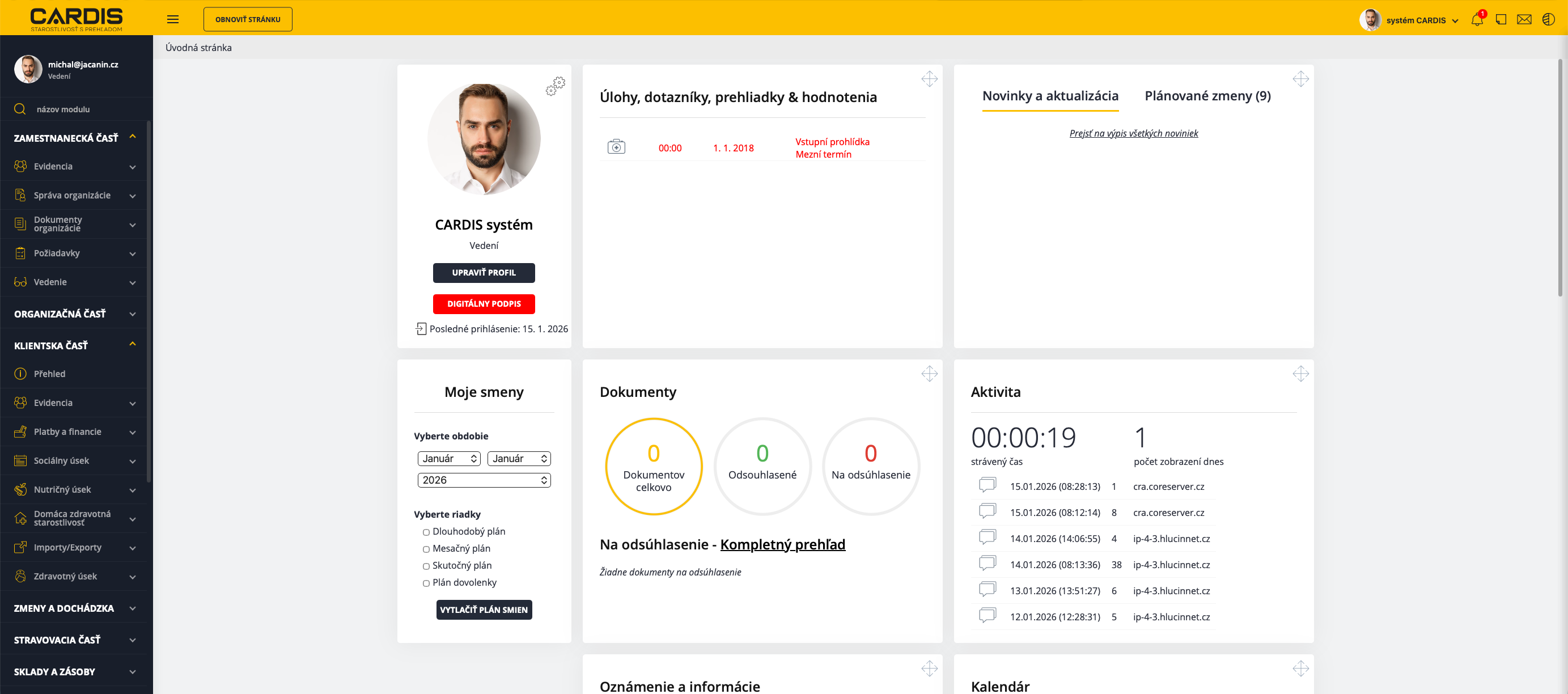Open the 2026 year dropdown

tap(484, 480)
